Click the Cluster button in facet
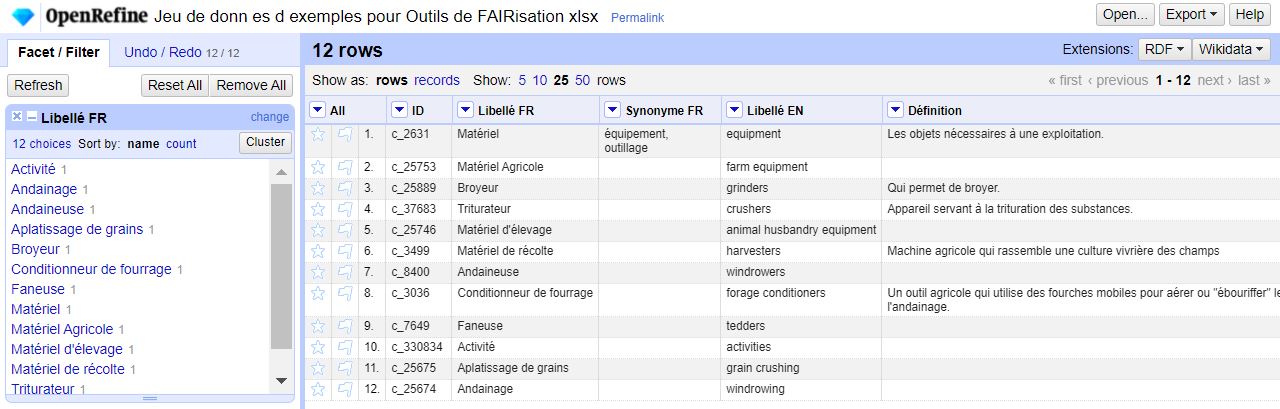 265,142
